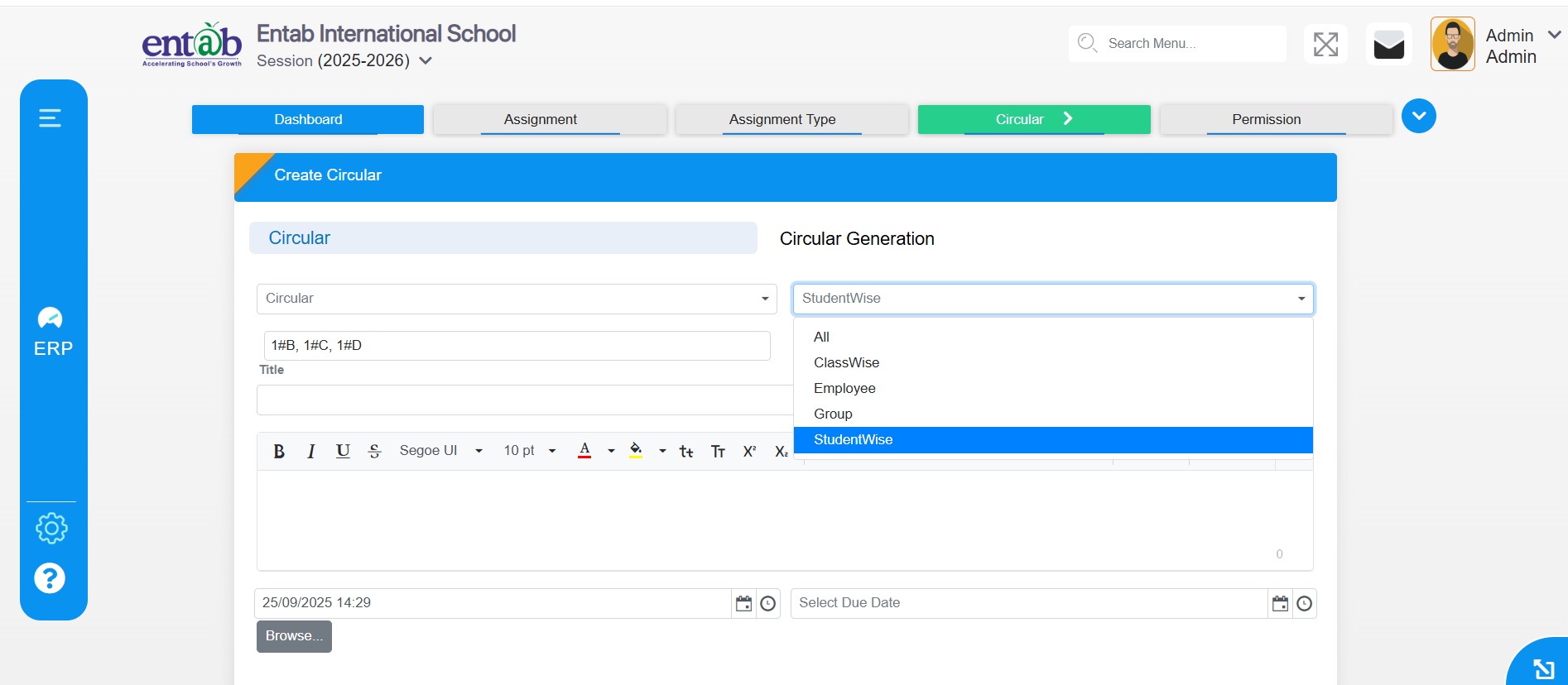Open clock time picker for publish date

point(768,604)
